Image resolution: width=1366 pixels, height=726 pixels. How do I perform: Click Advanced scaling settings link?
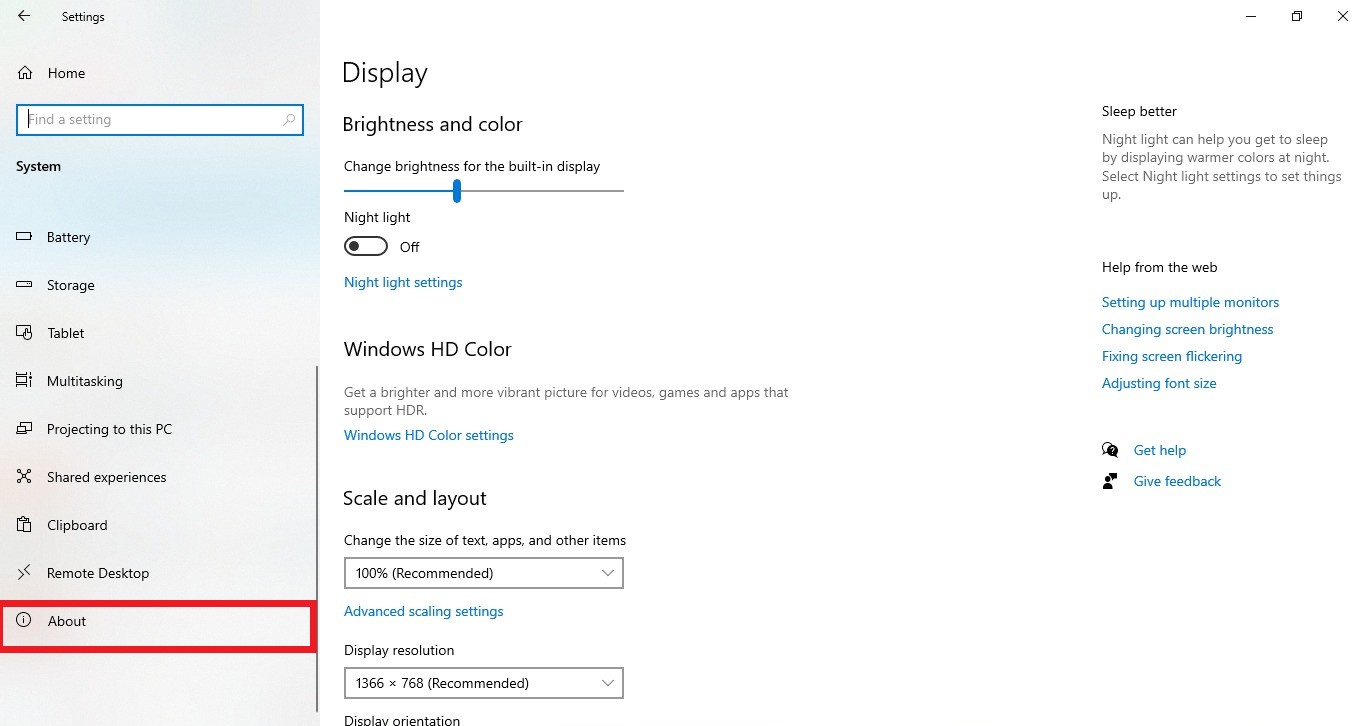tap(424, 611)
